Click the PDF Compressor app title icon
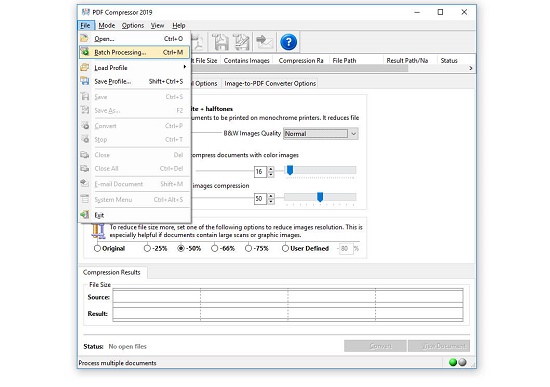 pyautogui.click(x=85, y=12)
